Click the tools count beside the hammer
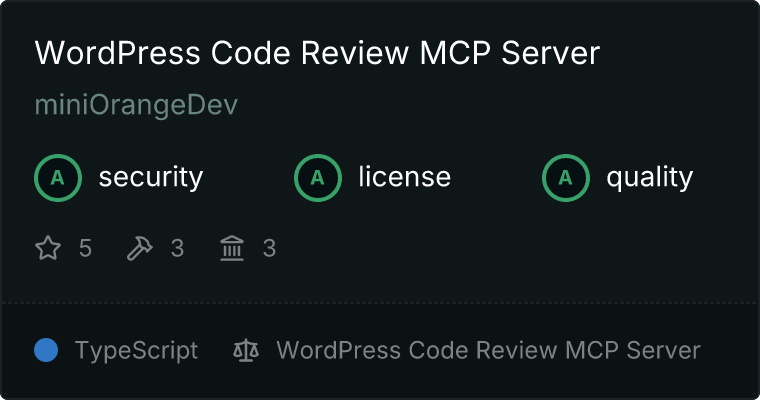The image size is (760, 400). click(177, 249)
